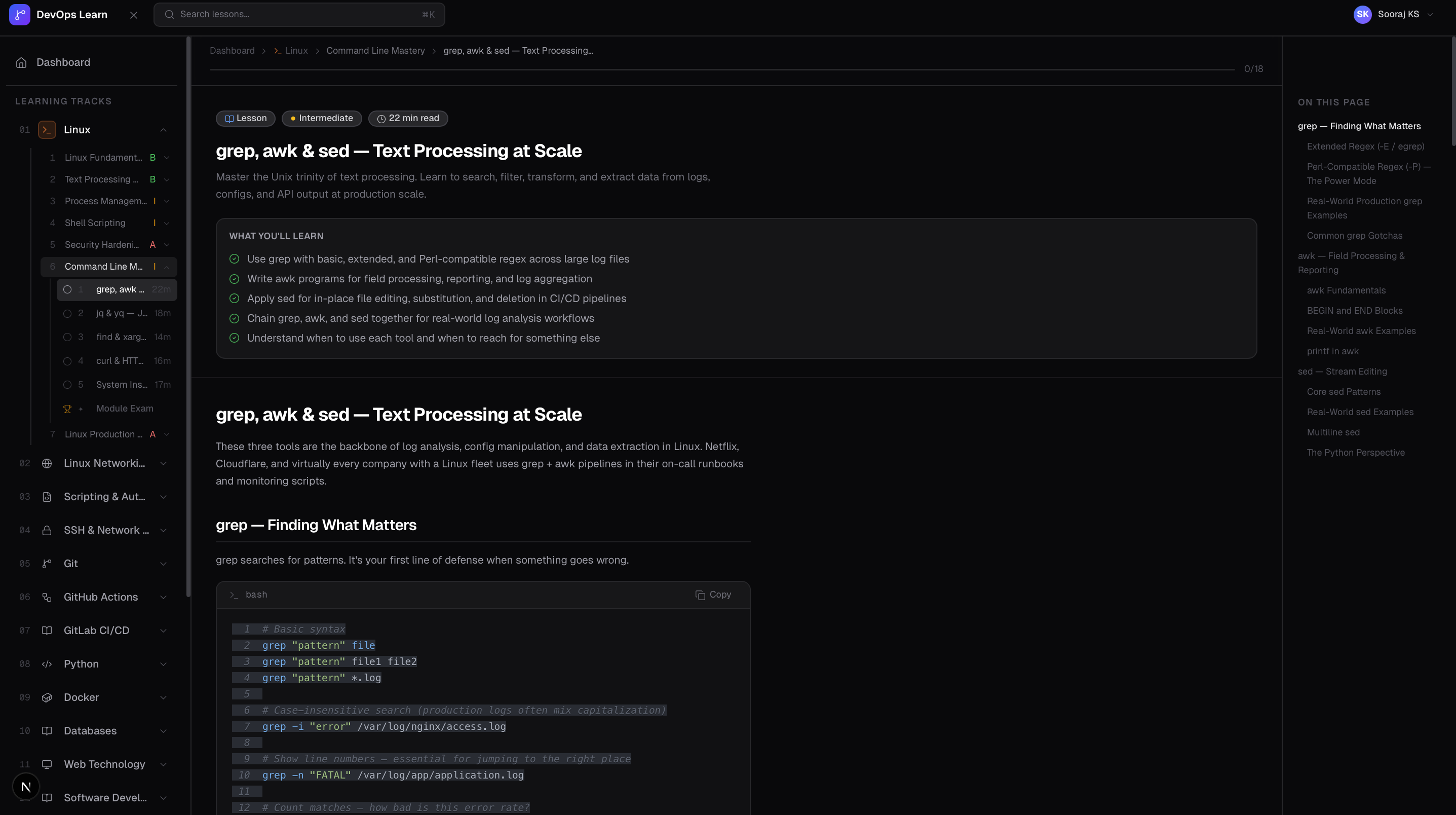Image resolution: width=1456 pixels, height=815 pixels.
Task: Click the breadcrumb Linux terminal icon
Action: pos(278,51)
